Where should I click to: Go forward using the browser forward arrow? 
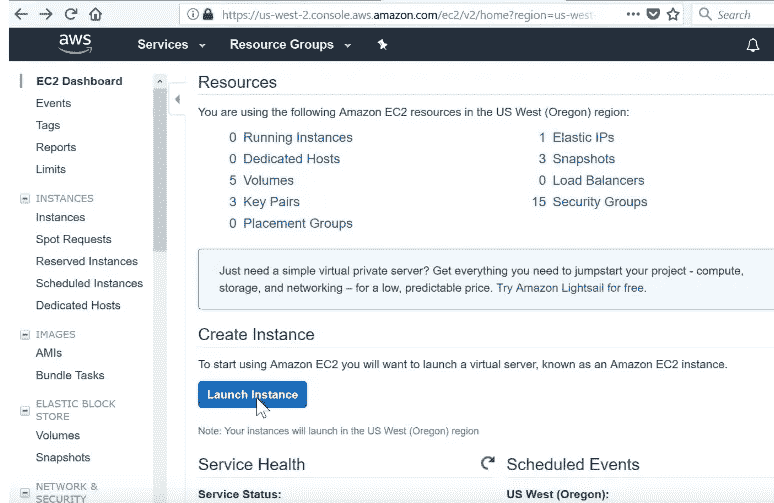tap(46, 14)
